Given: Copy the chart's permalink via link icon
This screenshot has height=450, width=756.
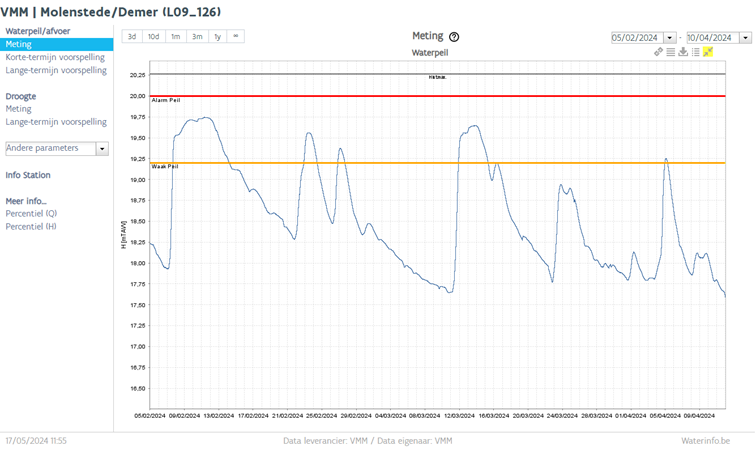Looking at the screenshot, I should click(x=658, y=52).
